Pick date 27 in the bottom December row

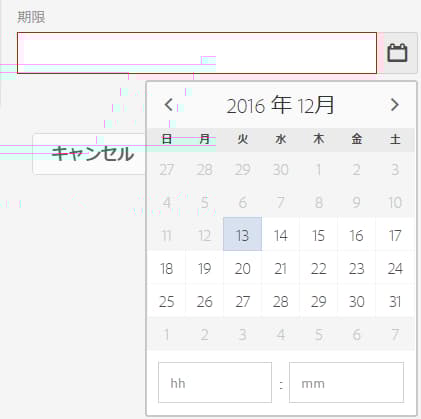pyautogui.click(x=242, y=300)
